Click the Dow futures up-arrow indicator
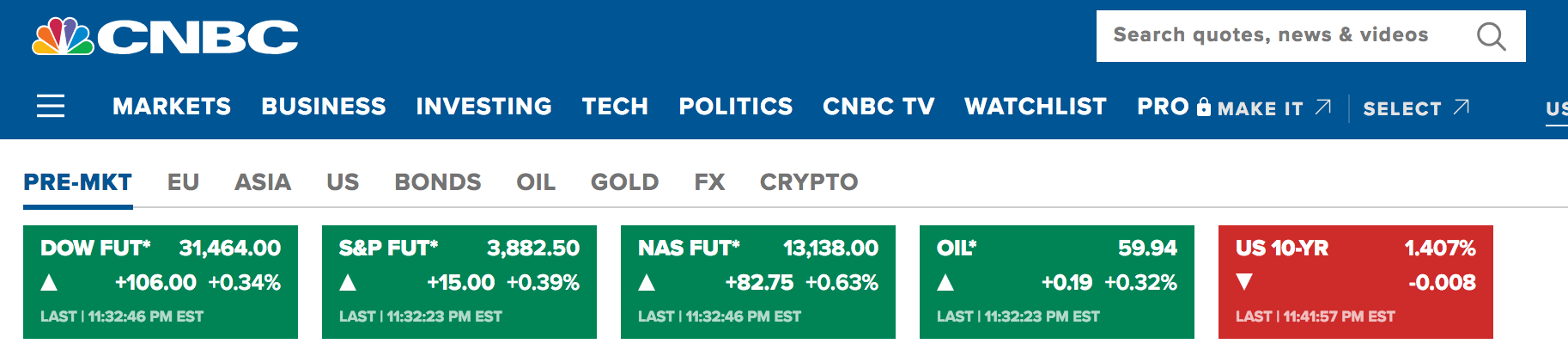Screen dimensions: 1568x356 49,282
